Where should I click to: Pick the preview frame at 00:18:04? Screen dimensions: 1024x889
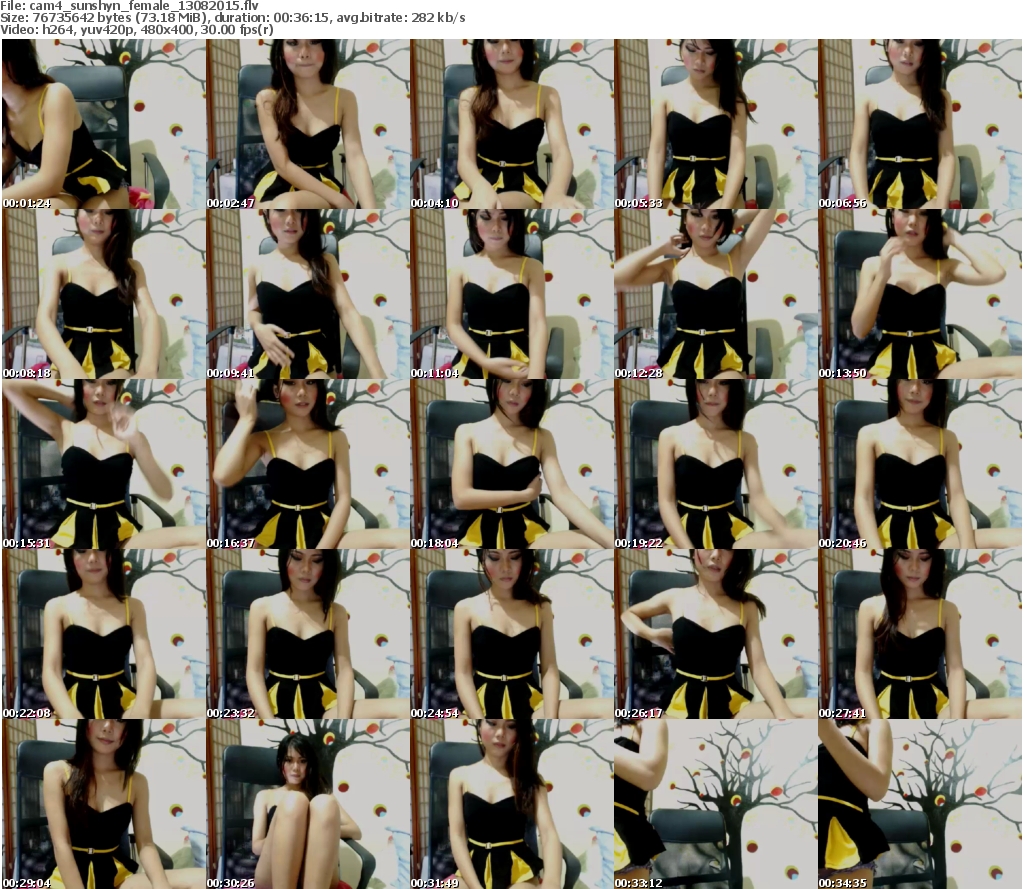[511, 464]
